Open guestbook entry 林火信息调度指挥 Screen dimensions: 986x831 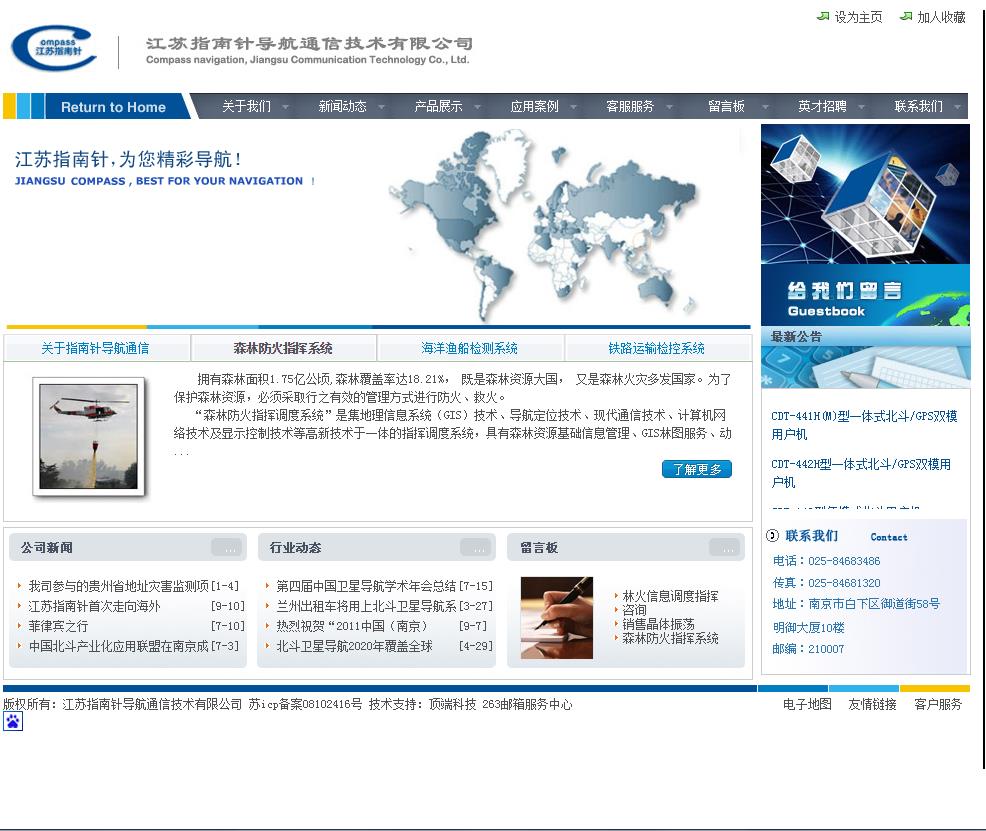[x=670, y=596]
